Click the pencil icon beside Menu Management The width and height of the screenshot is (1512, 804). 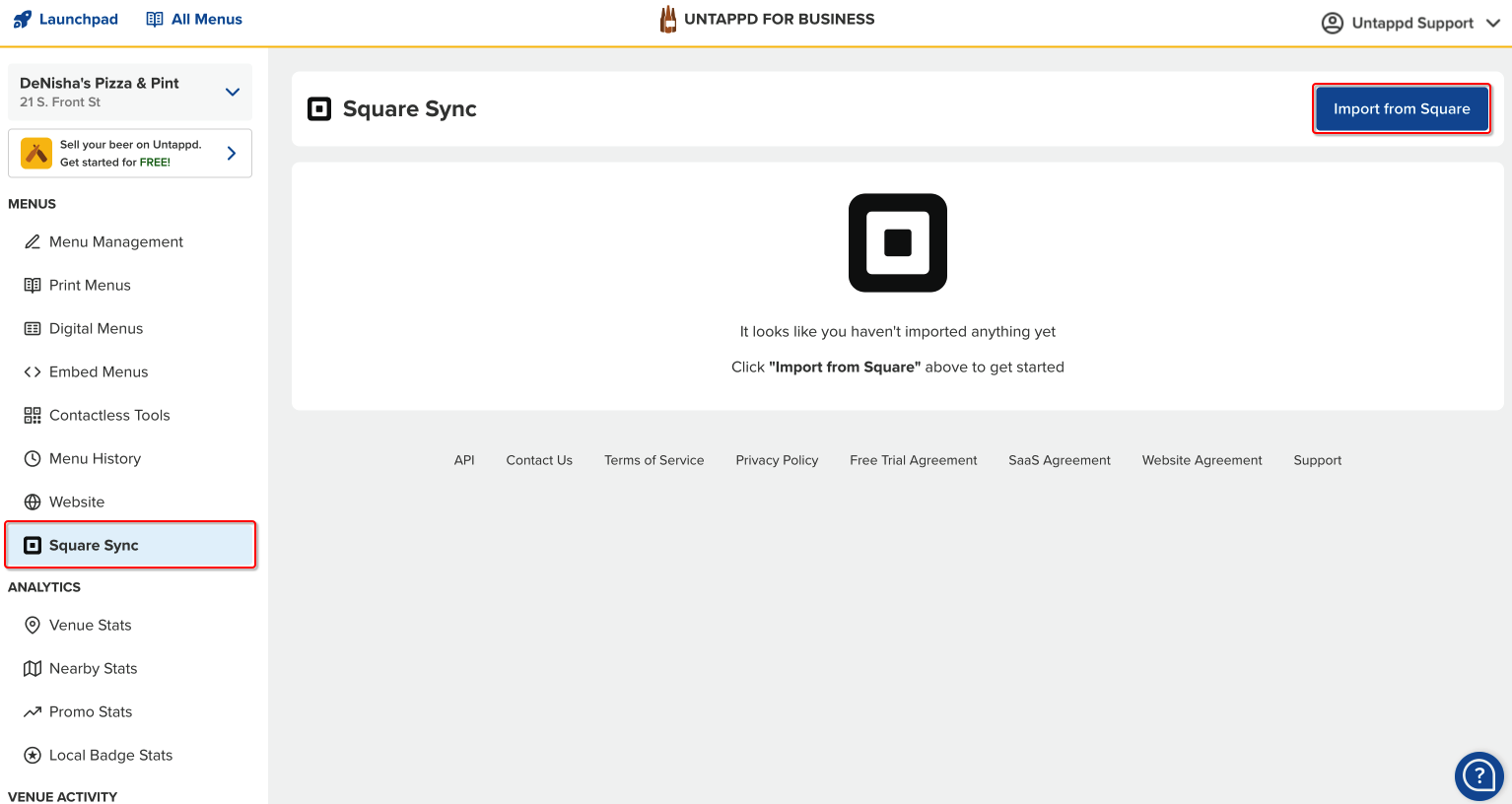coord(33,242)
